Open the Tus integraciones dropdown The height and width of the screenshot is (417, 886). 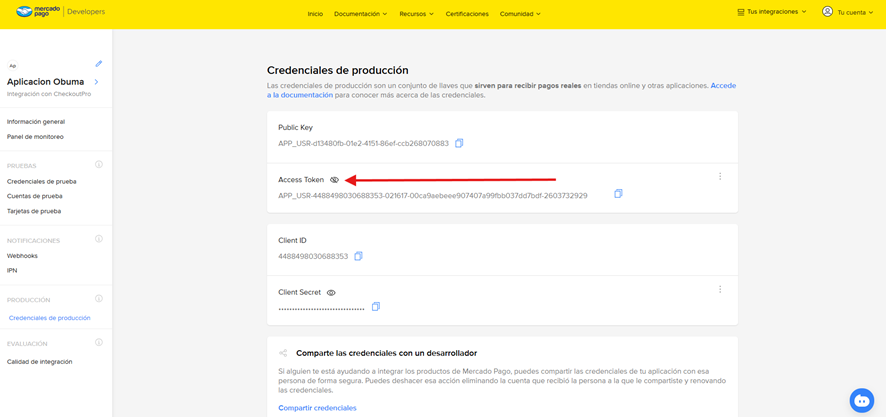pyautogui.click(x=771, y=12)
